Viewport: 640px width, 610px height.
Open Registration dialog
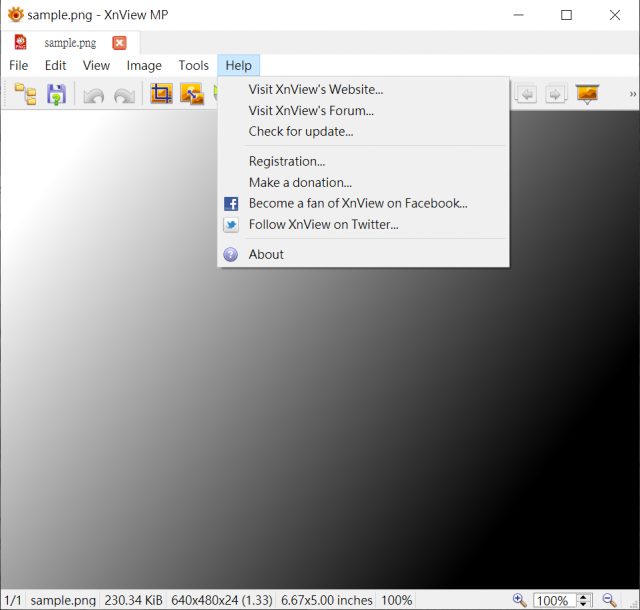363,161
